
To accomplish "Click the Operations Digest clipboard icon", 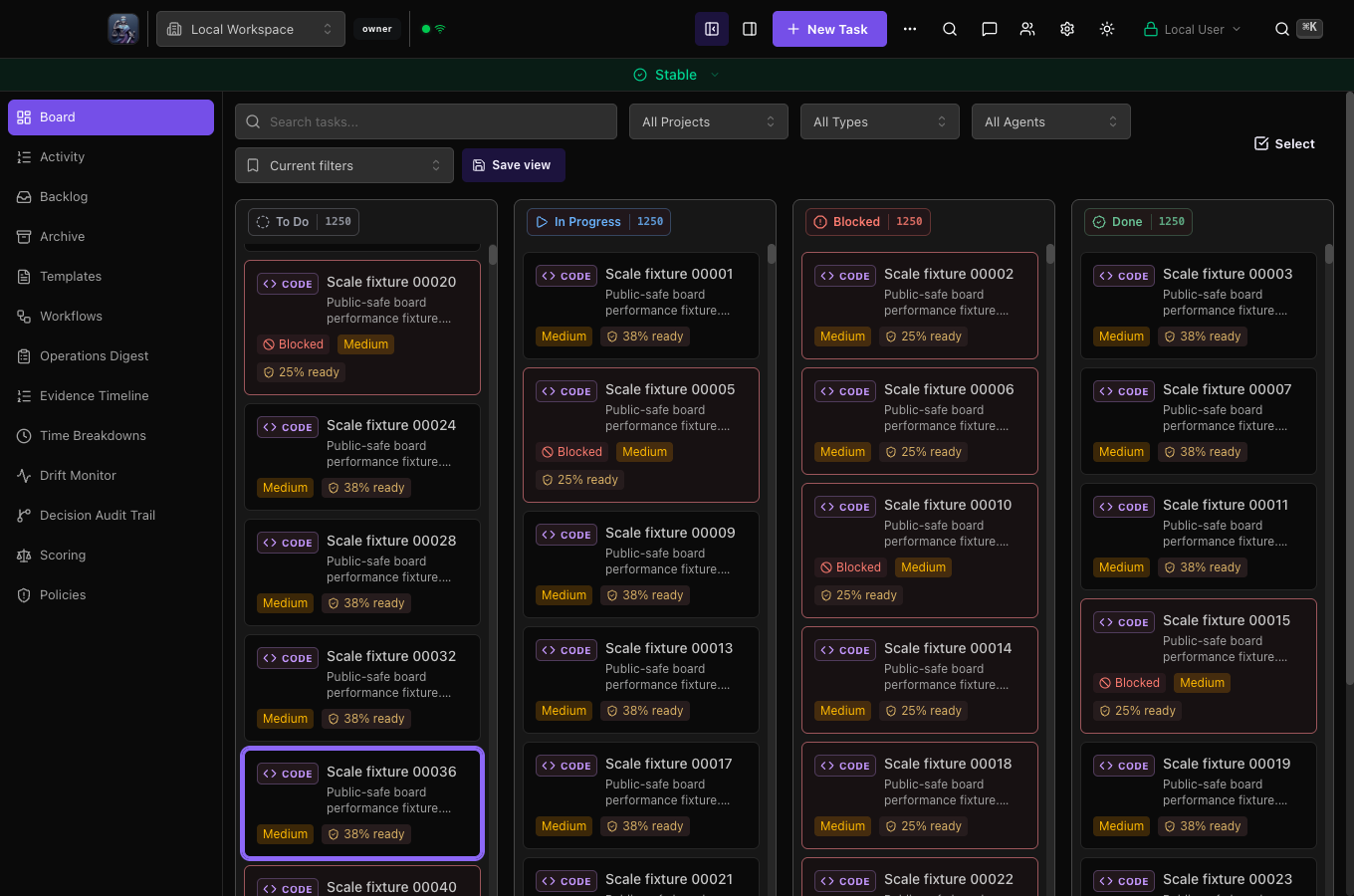I will pyautogui.click(x=24, y=356).
